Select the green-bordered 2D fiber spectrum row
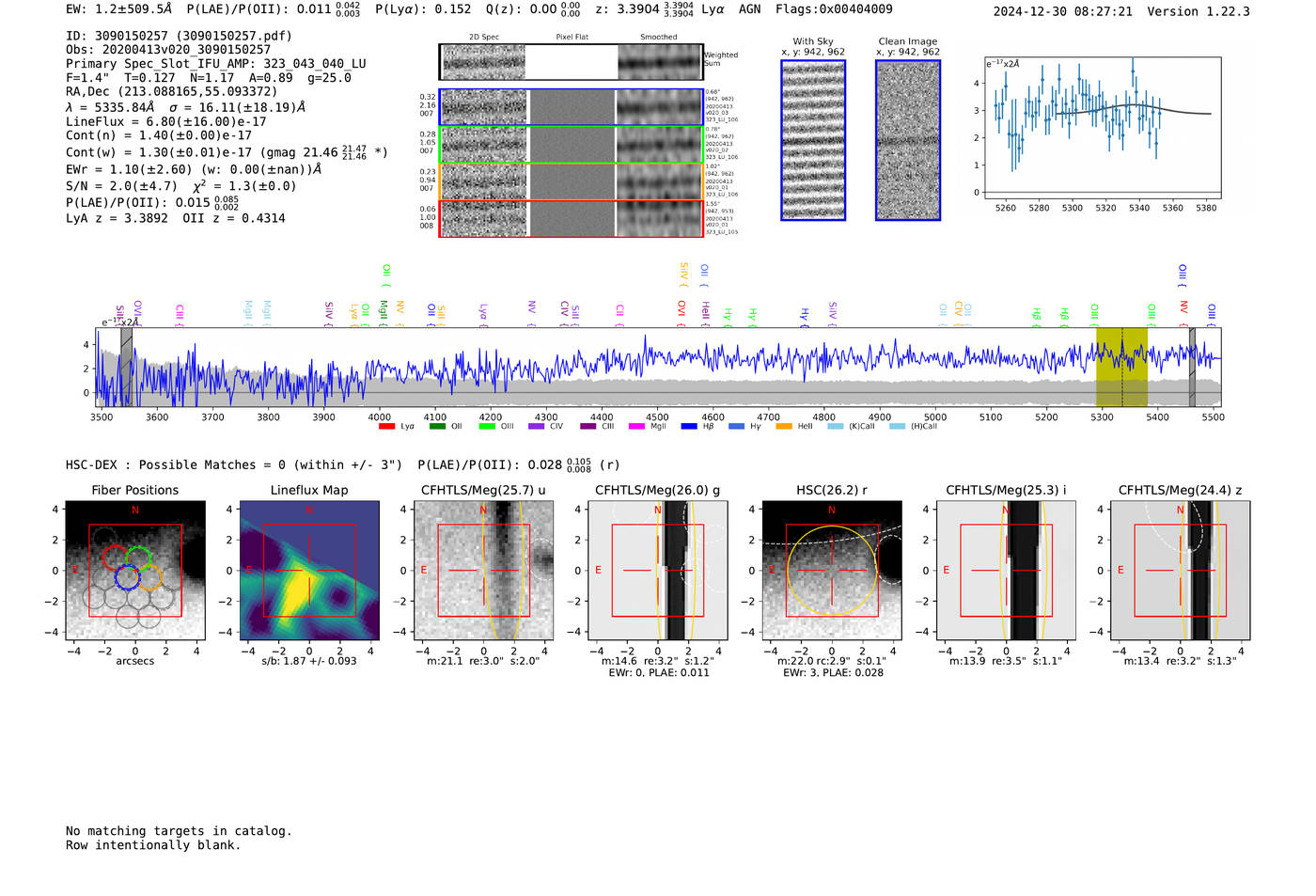 tap(571, 144)
